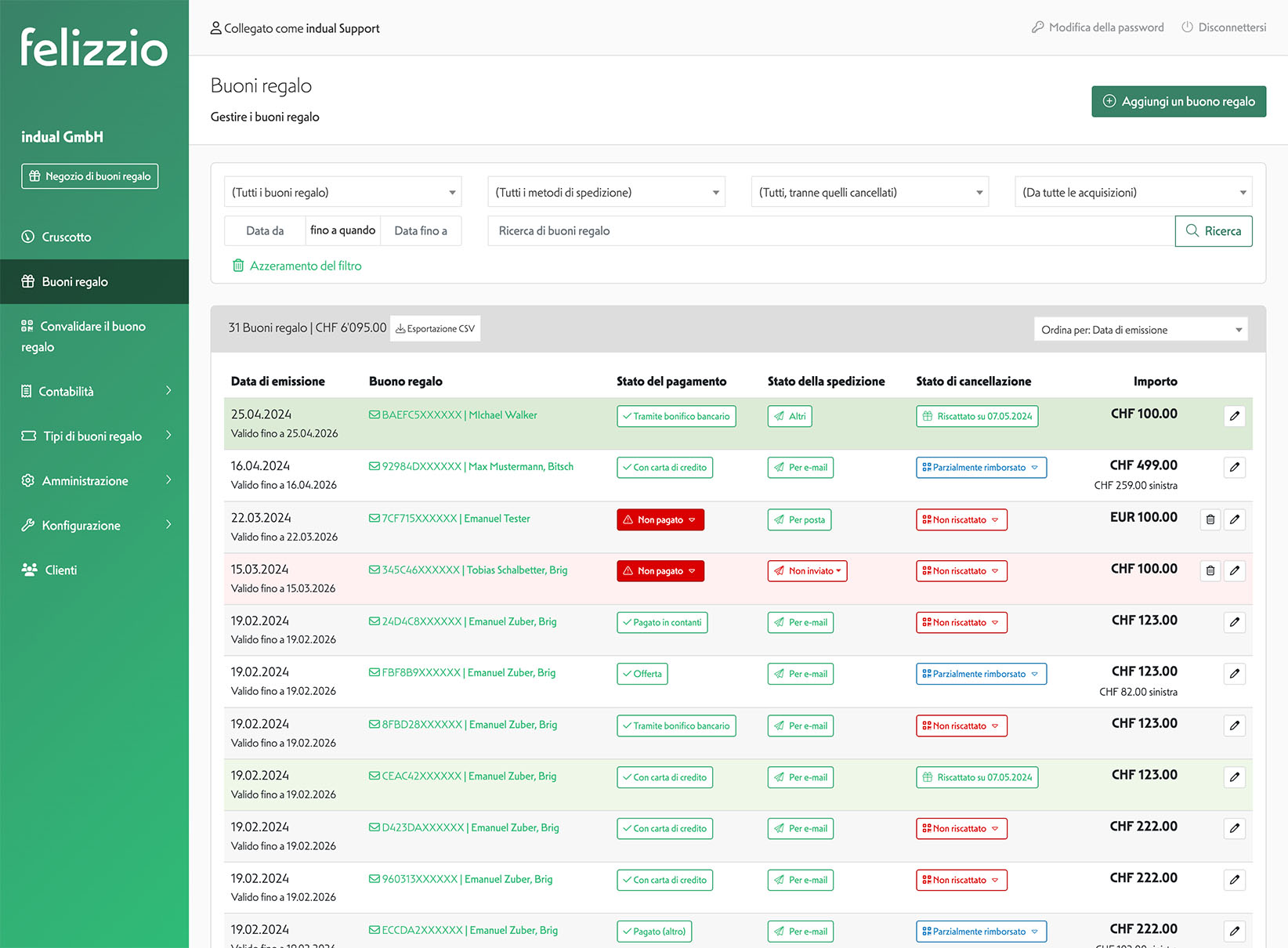
Task: Open the Tutti i buoni regalo dropdown
Action: tap(342, 193)
